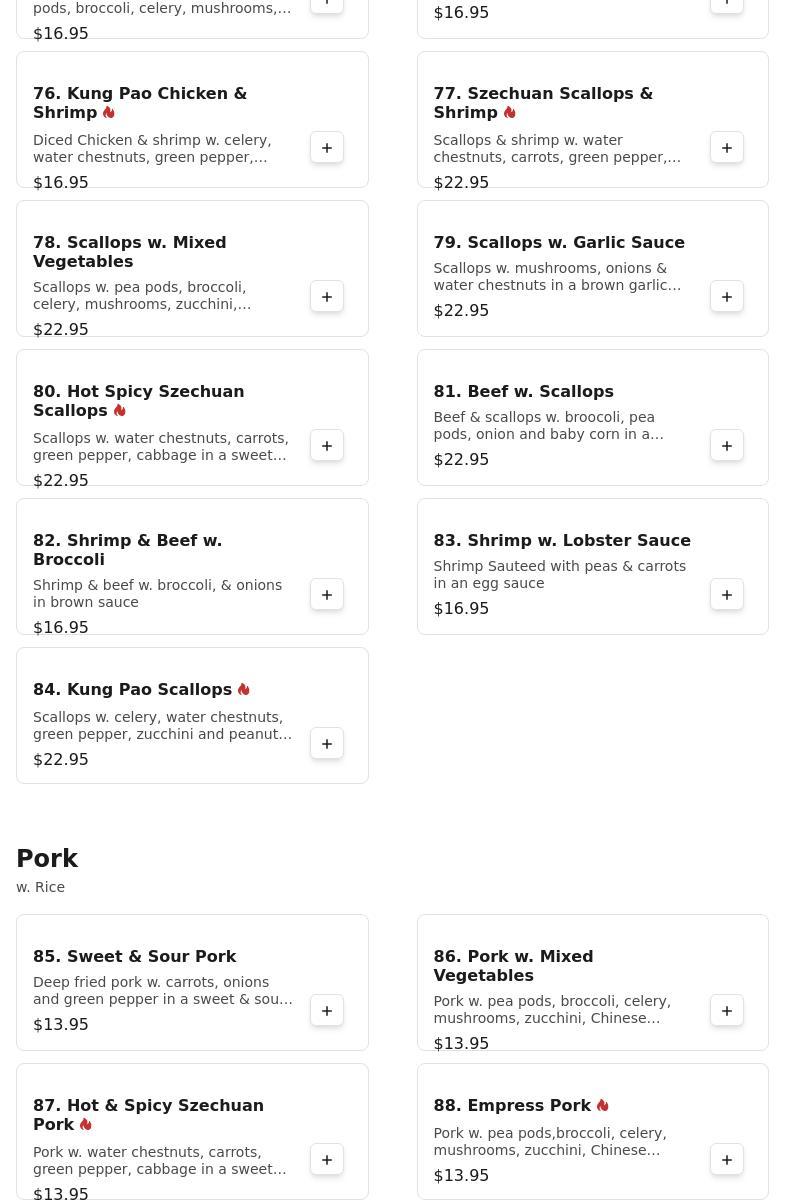This screenshot has width=785, height=1200.
Task: Add Hot & Spicy Szechuan Pork
Action: pyautogui.click(x=327, y=1160)
